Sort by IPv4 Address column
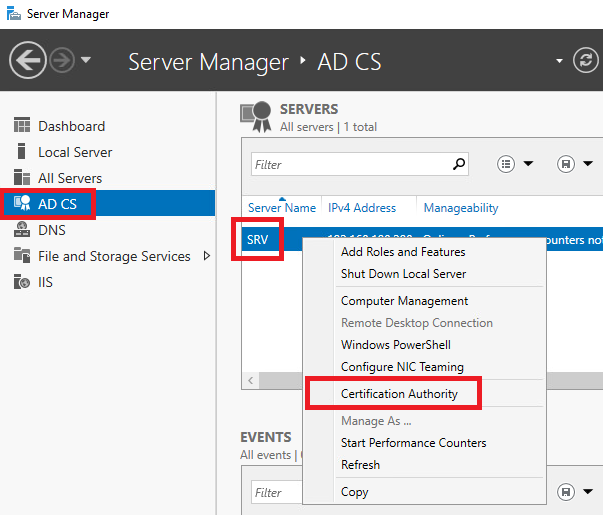Image resolution: width=603 pixels, height=515 pixels. [x=362, y=208]
